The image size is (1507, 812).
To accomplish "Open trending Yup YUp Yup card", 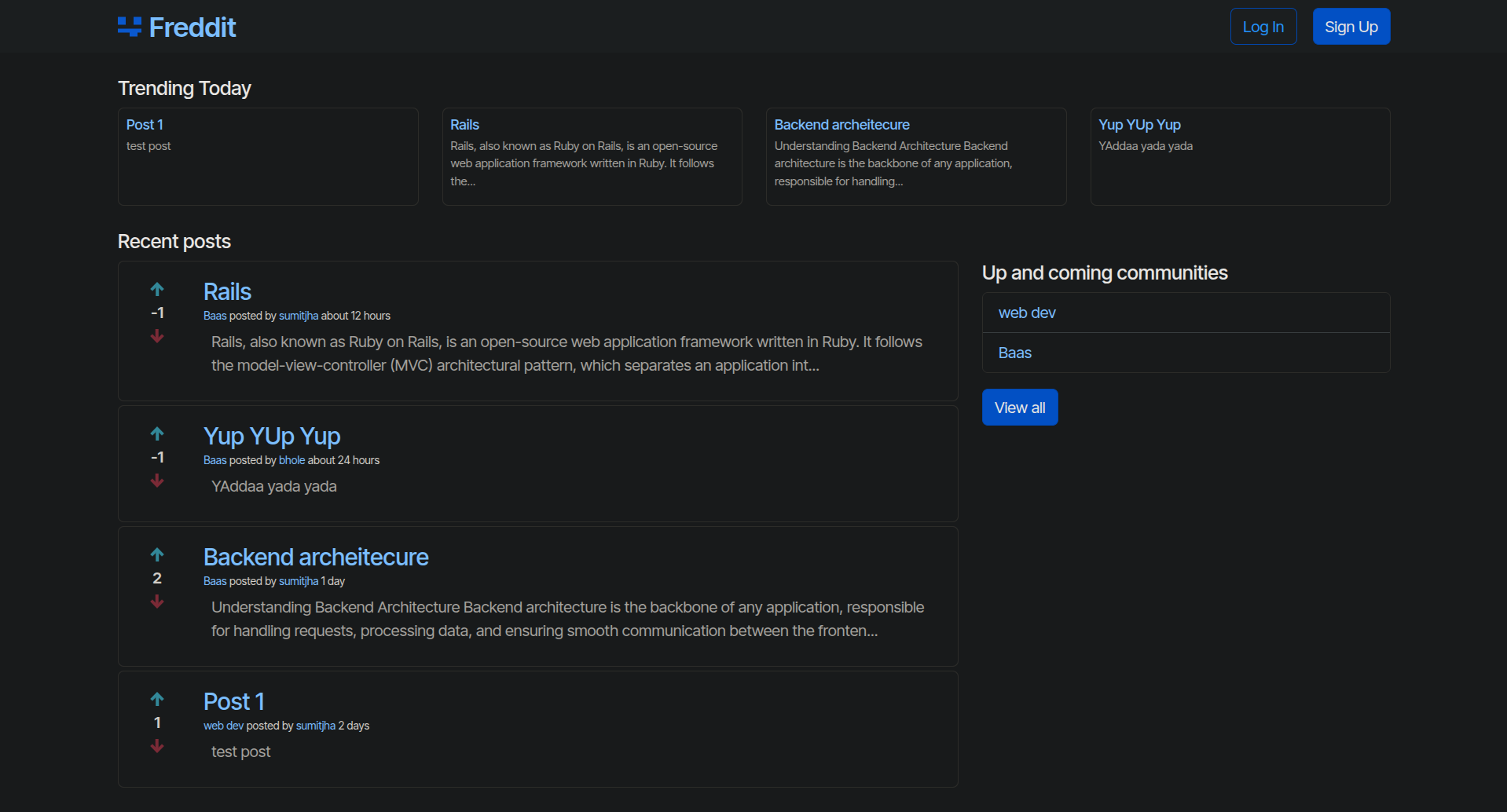I will coord(1139,125).
